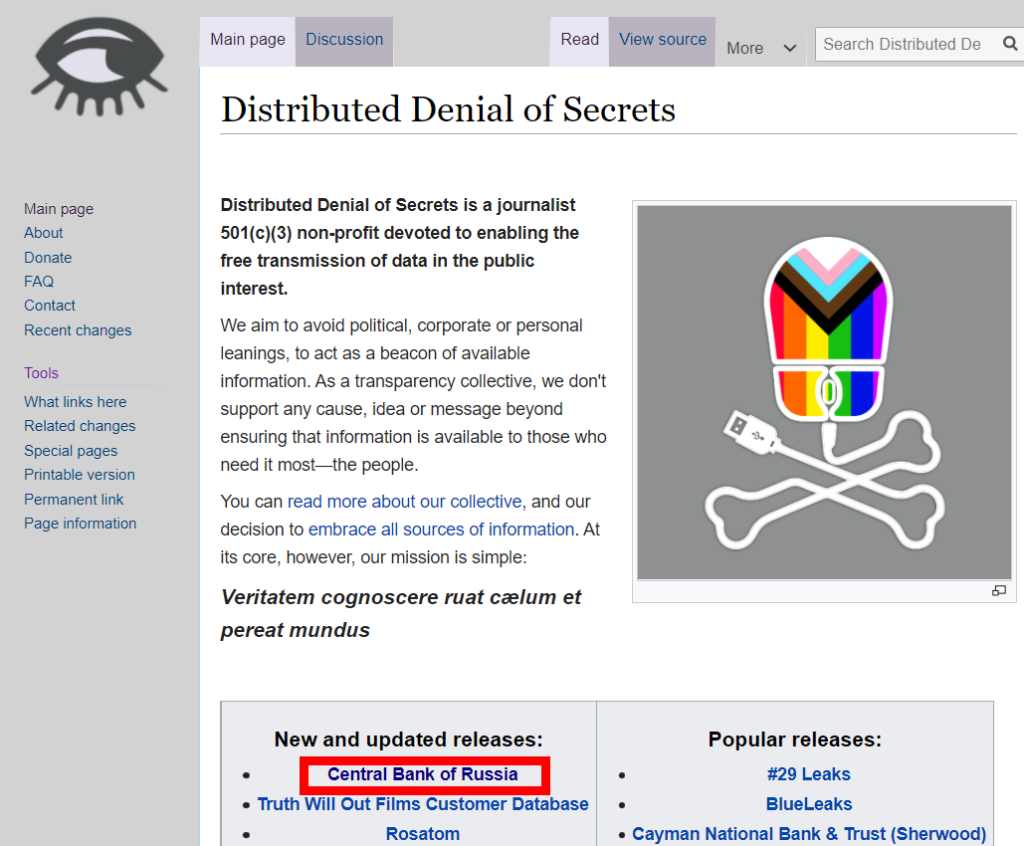Viewport: 1024px width, 846px height.
Task: Enlarge image via the expand icon
Action: 998,591
